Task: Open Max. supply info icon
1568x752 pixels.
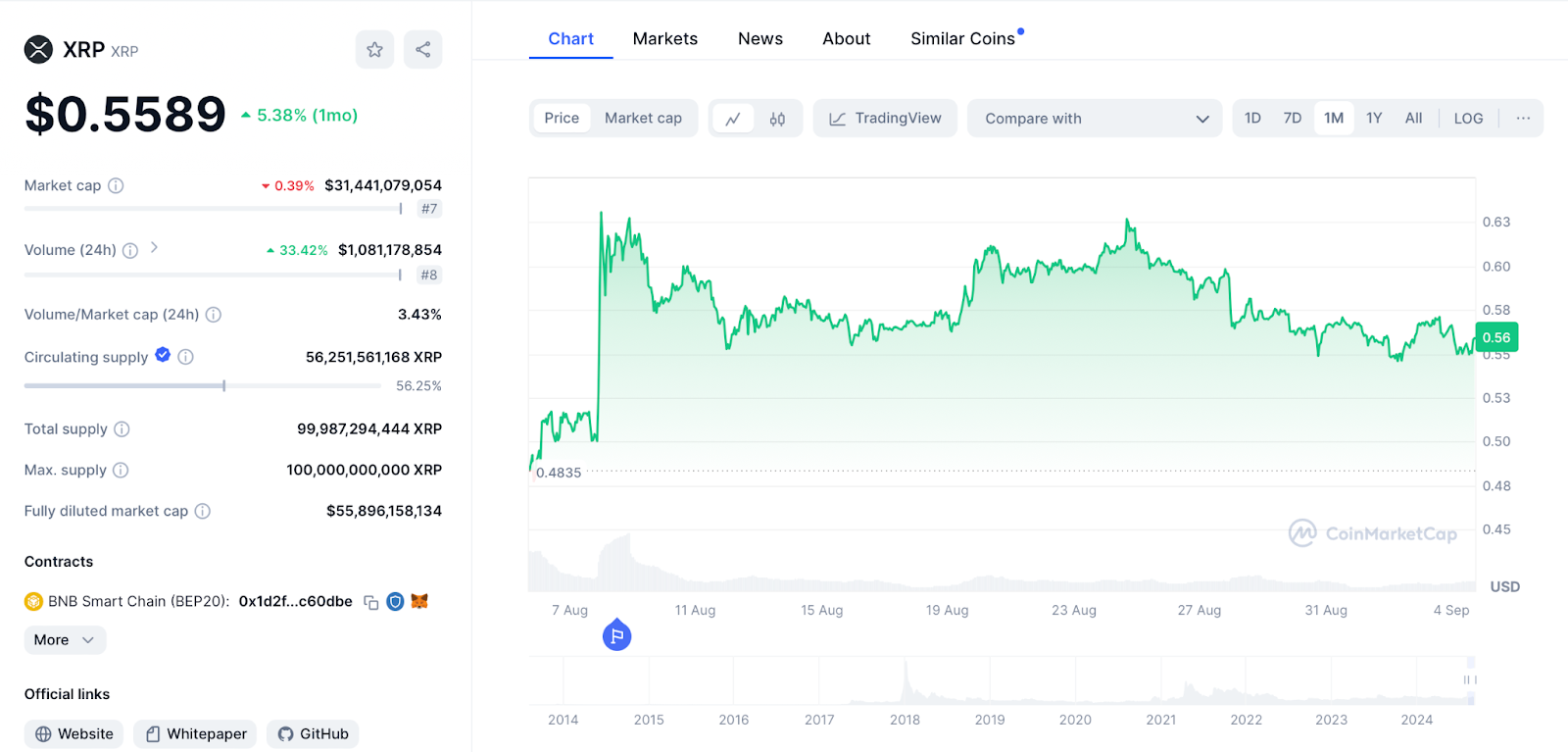Action: (121, 470)
